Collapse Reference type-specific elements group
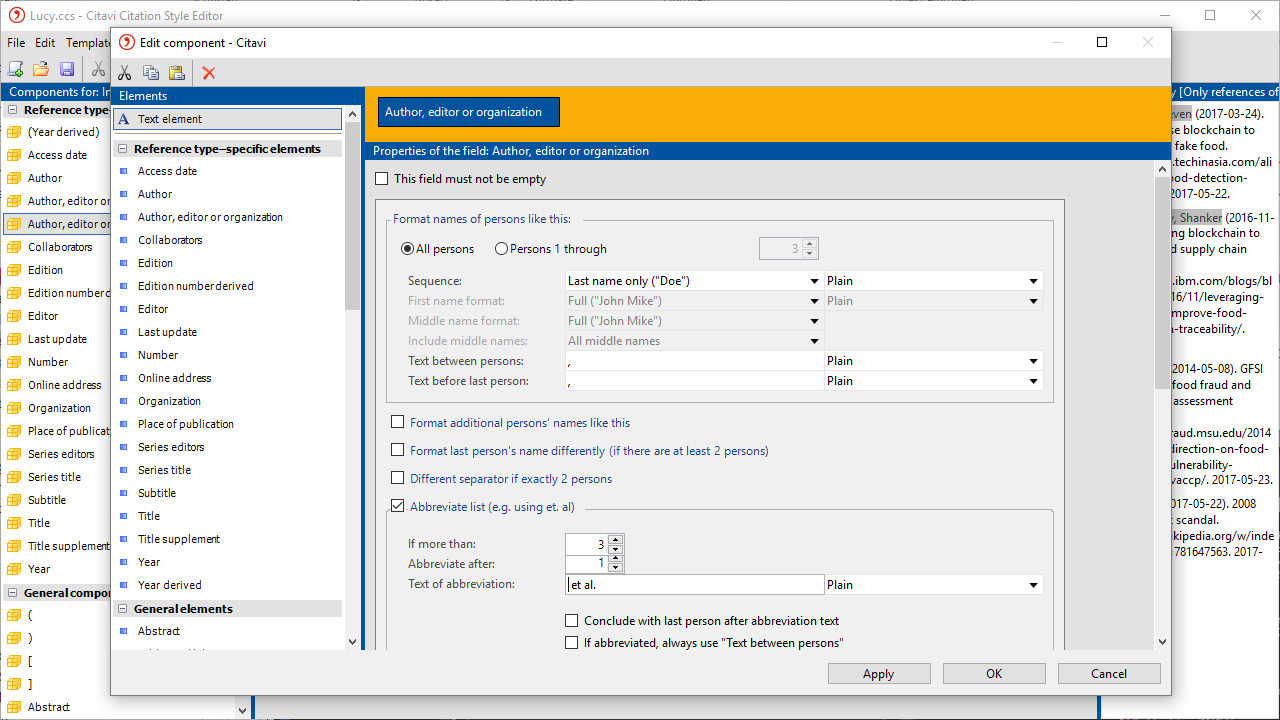This screenshot has height=720, width=1280. [122, 149]
